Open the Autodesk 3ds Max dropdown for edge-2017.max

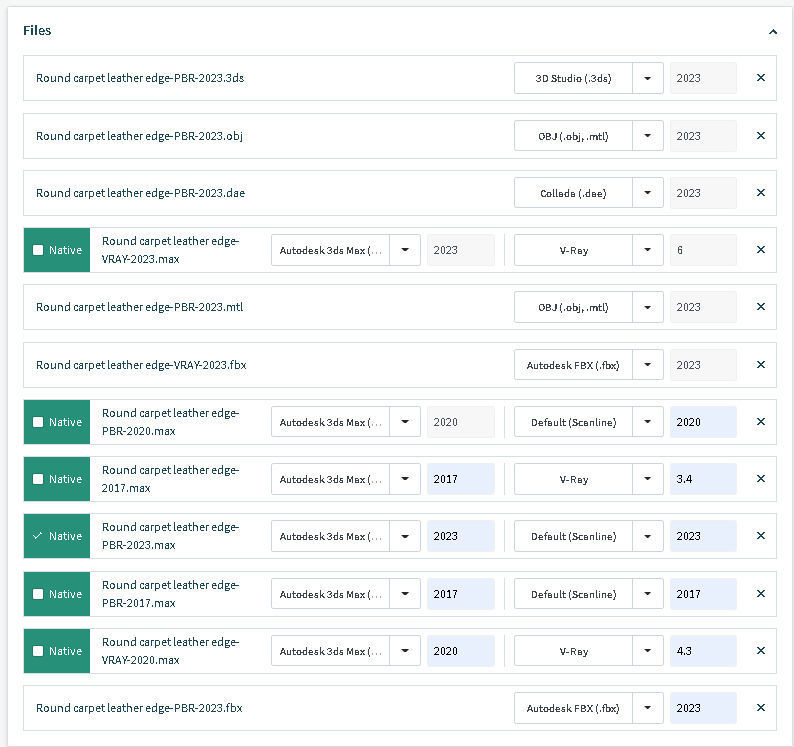coord(405,479)
